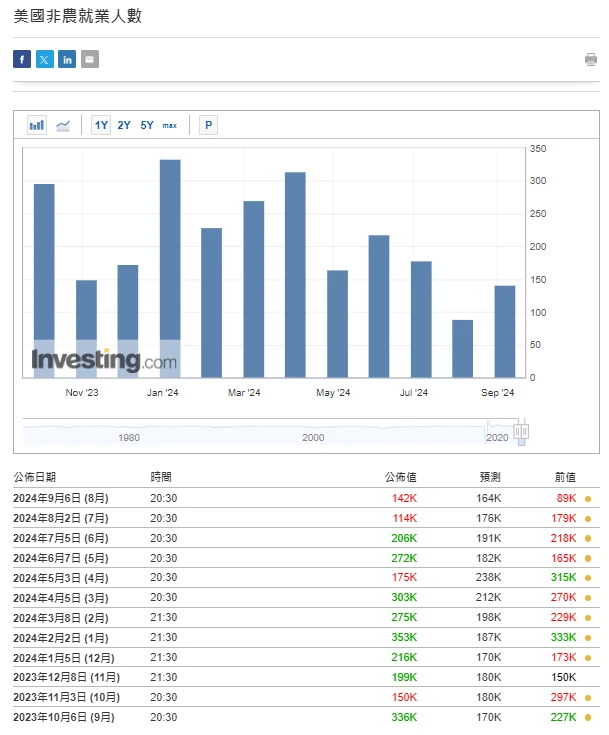
Task: Click yellow dot in 2023年10月6日 row
Action: 588,717
